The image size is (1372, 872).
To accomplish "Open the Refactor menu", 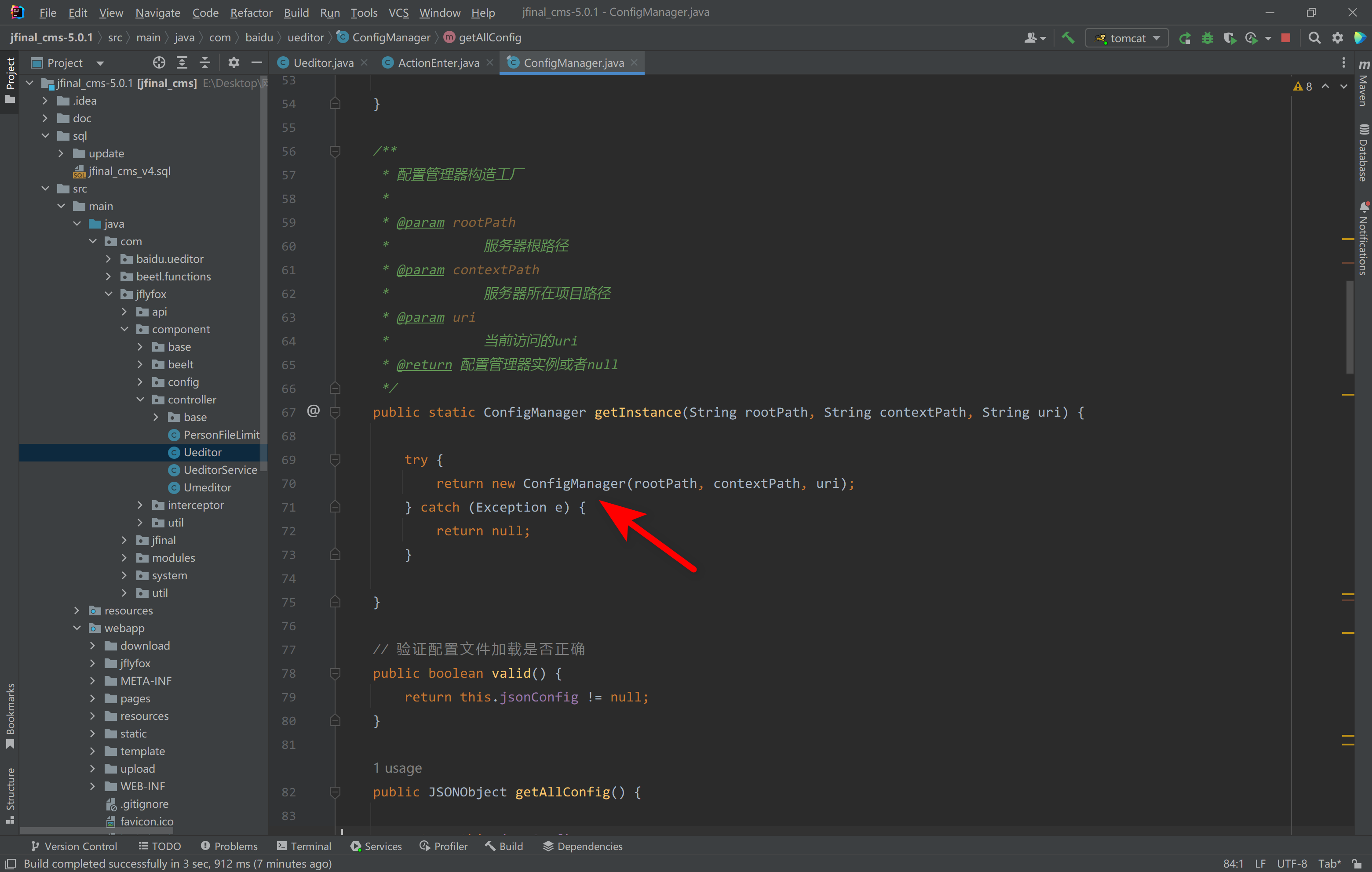I will (x=251, y=13).
